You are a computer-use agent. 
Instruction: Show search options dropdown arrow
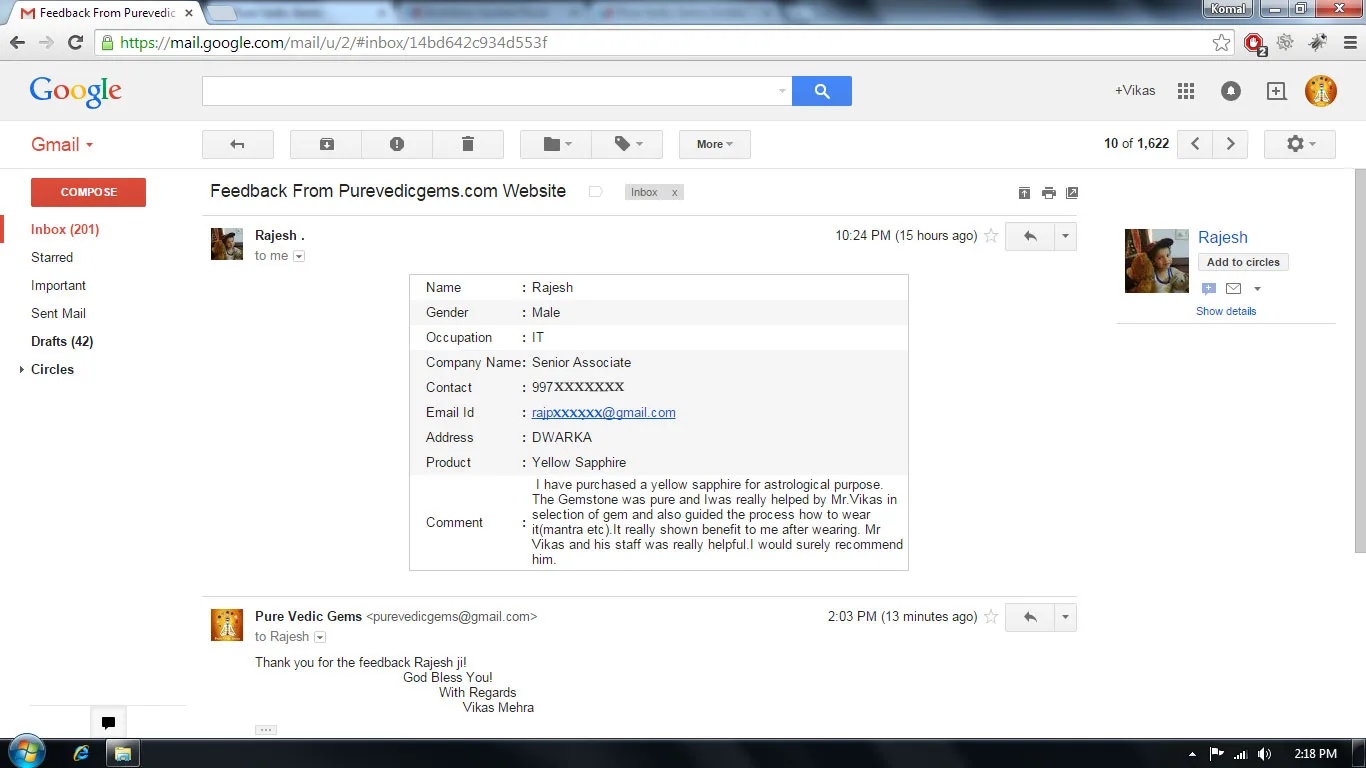[782, 91]
